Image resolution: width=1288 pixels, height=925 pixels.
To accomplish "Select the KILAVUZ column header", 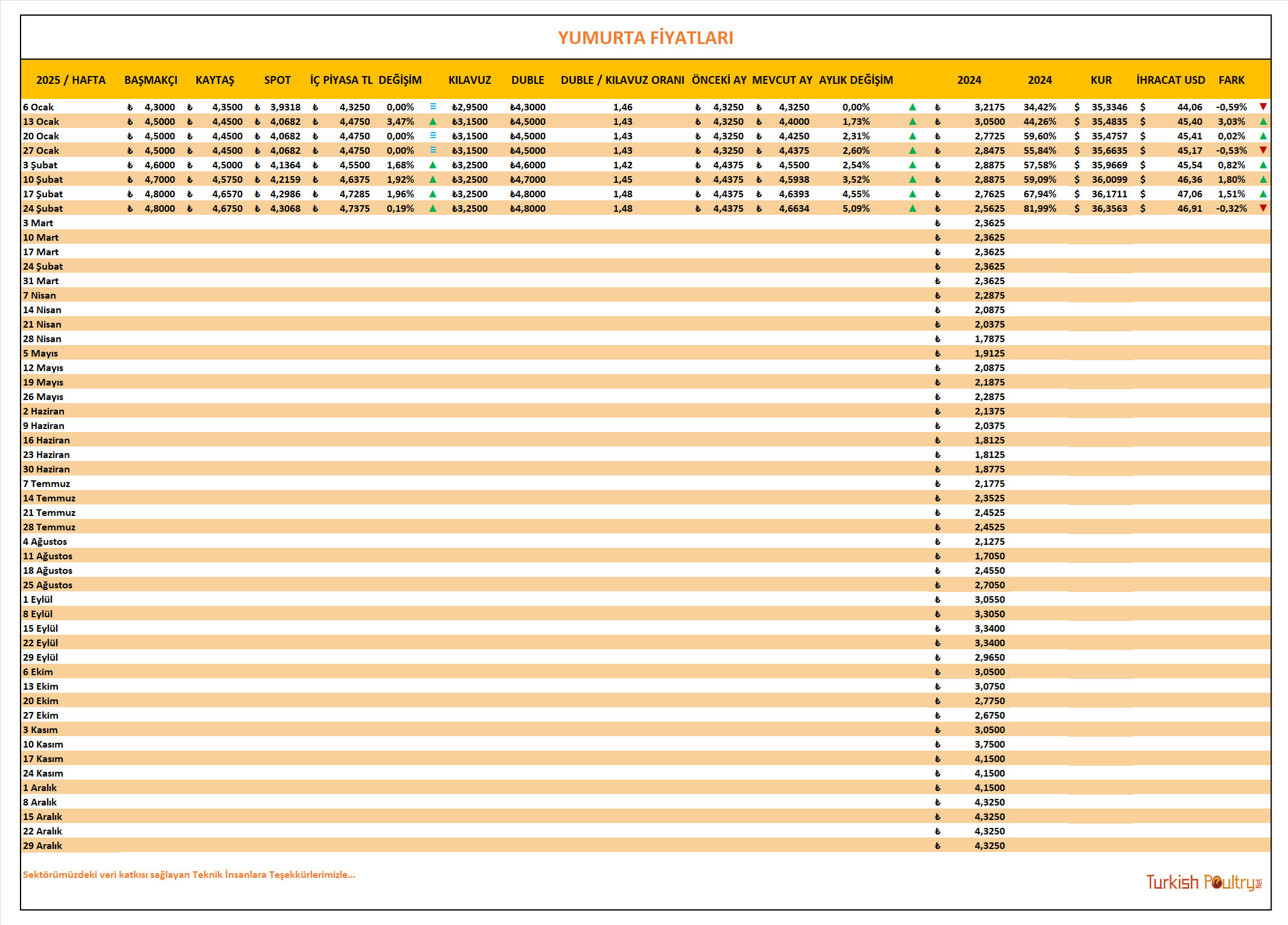I will tap(470, 80).
